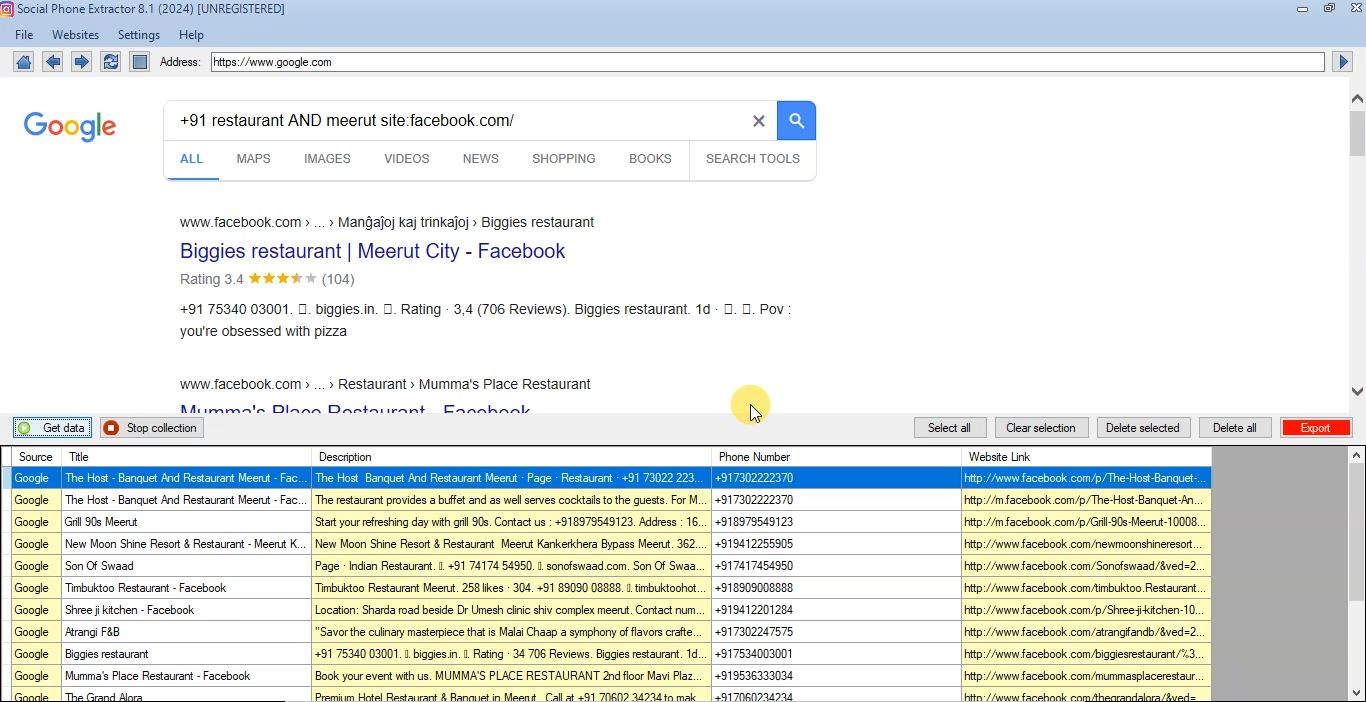Switch to the IMAGES search tab

(327, 159)
